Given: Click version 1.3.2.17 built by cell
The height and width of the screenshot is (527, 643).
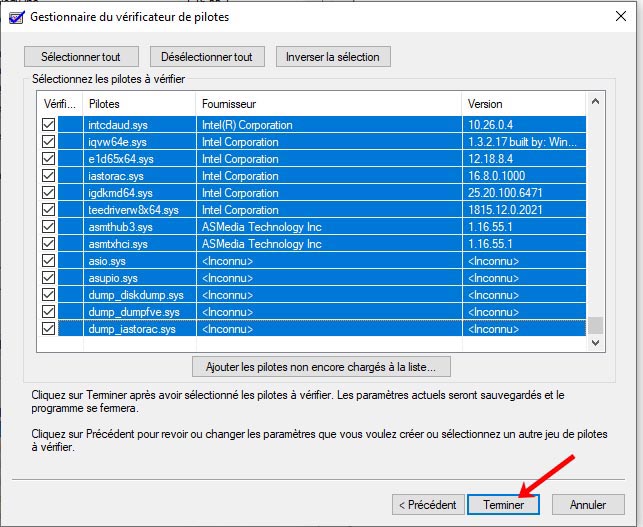Looking at the screenshot, I should (522, 142).
